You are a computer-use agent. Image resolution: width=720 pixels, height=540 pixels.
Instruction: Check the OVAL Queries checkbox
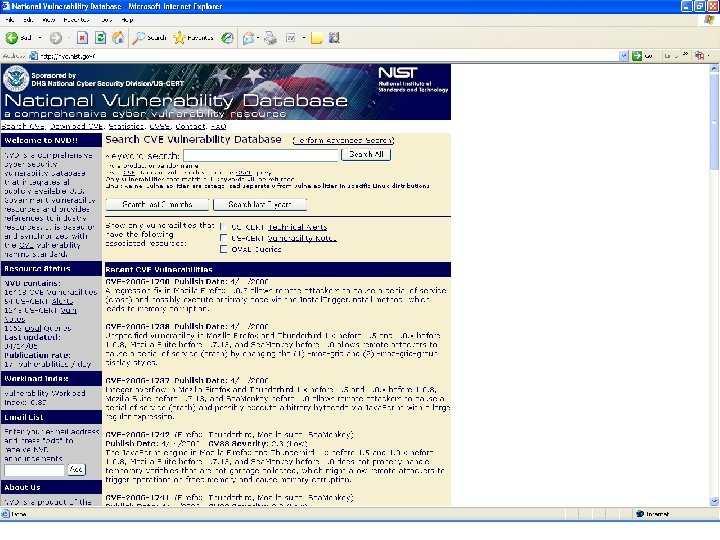[x=224, y=249]
